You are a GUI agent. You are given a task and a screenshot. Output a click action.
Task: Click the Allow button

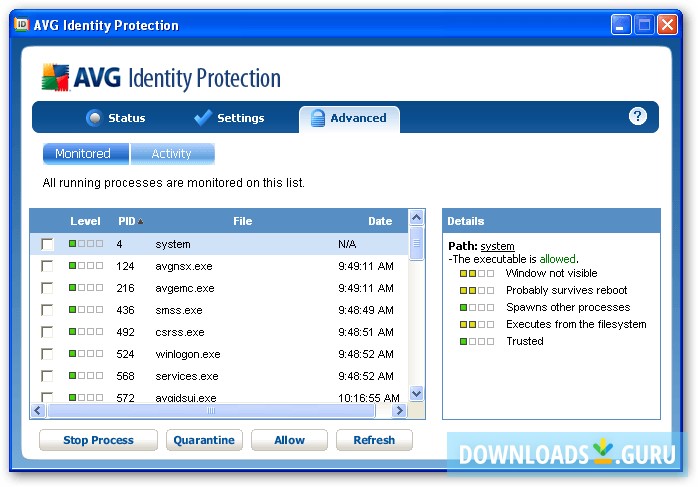click(x=289, y=440)
